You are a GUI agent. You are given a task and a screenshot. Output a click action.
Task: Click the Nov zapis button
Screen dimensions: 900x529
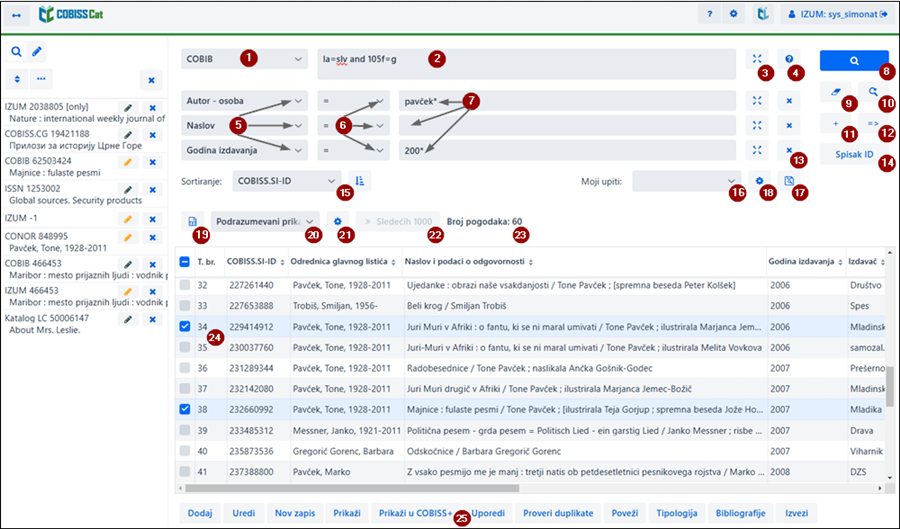[x=295, y=513]
